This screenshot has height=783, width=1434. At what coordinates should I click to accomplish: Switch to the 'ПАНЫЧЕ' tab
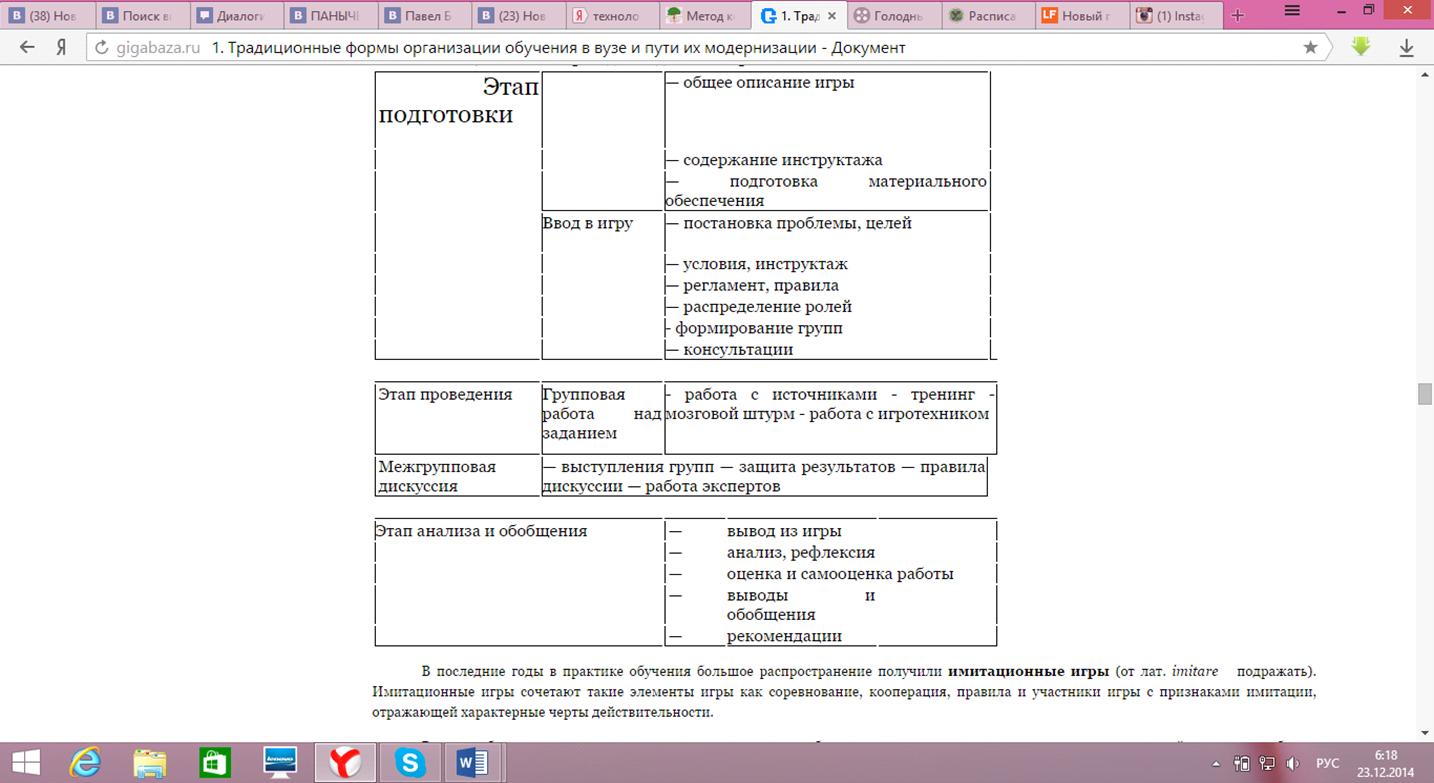328,16
